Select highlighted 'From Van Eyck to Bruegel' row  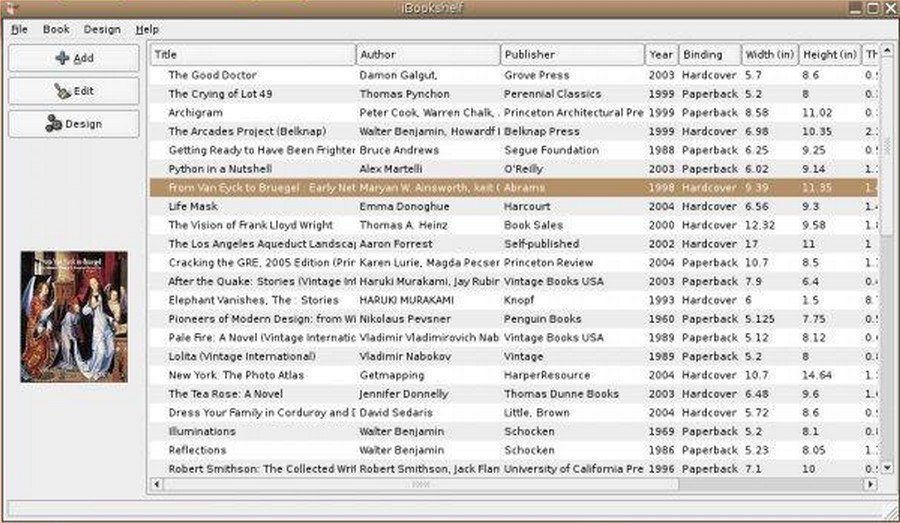pyautogui.click(x=514, y=188)
